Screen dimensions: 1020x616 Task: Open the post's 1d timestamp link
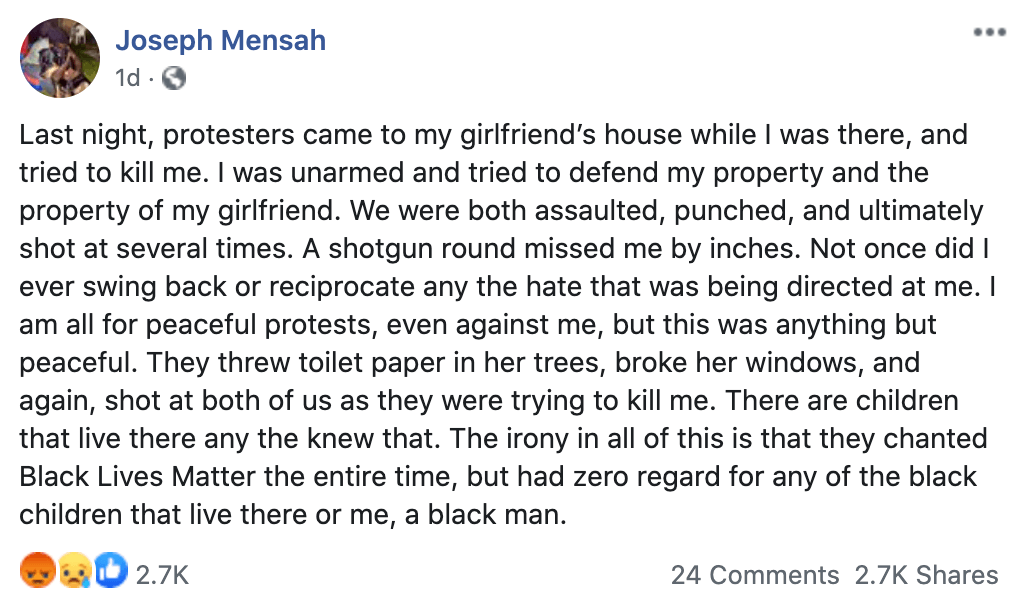[128, 78]
